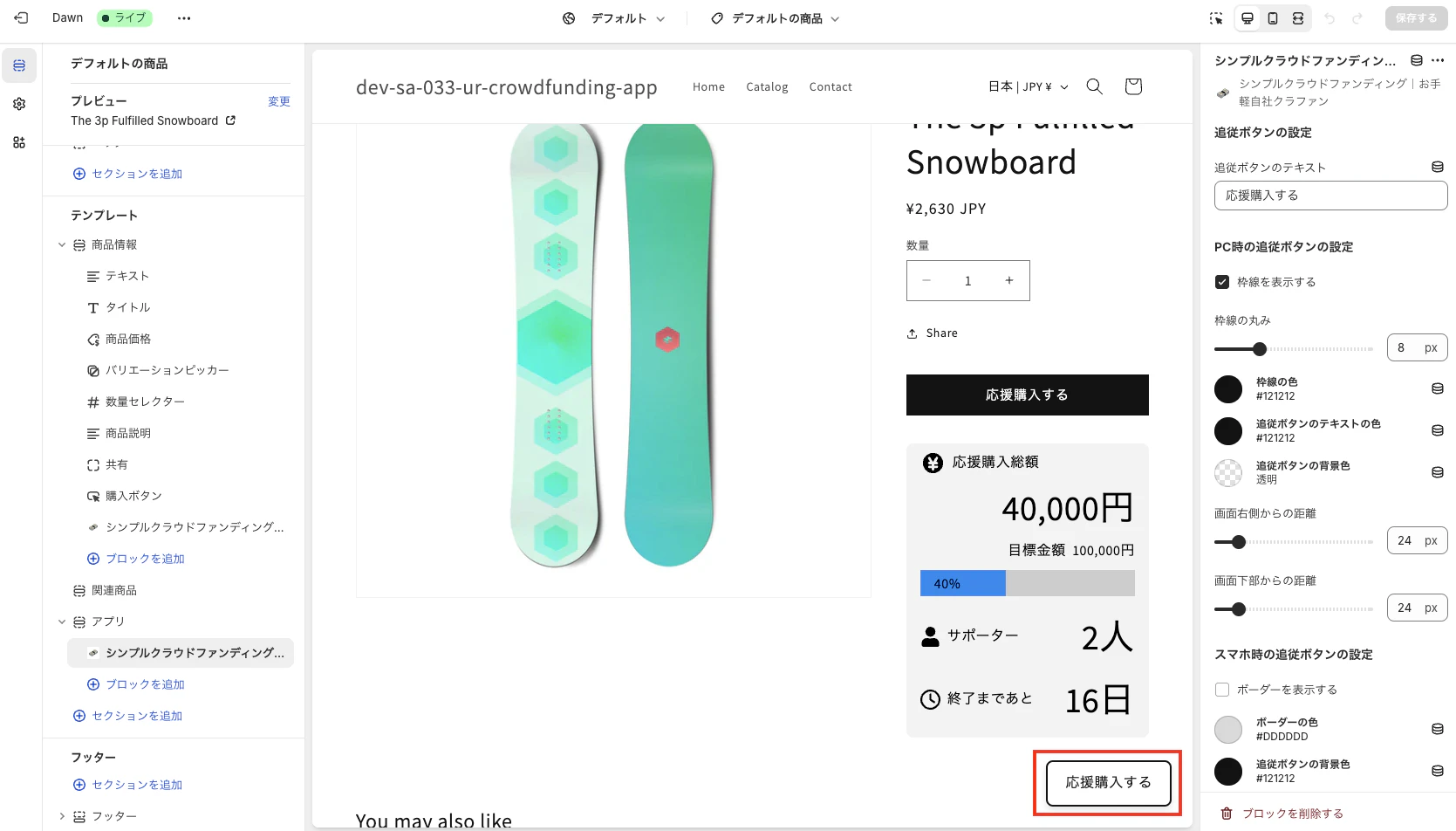1456x831 pixels.
Task: Open the cart icon in header
Action: 1133,86
